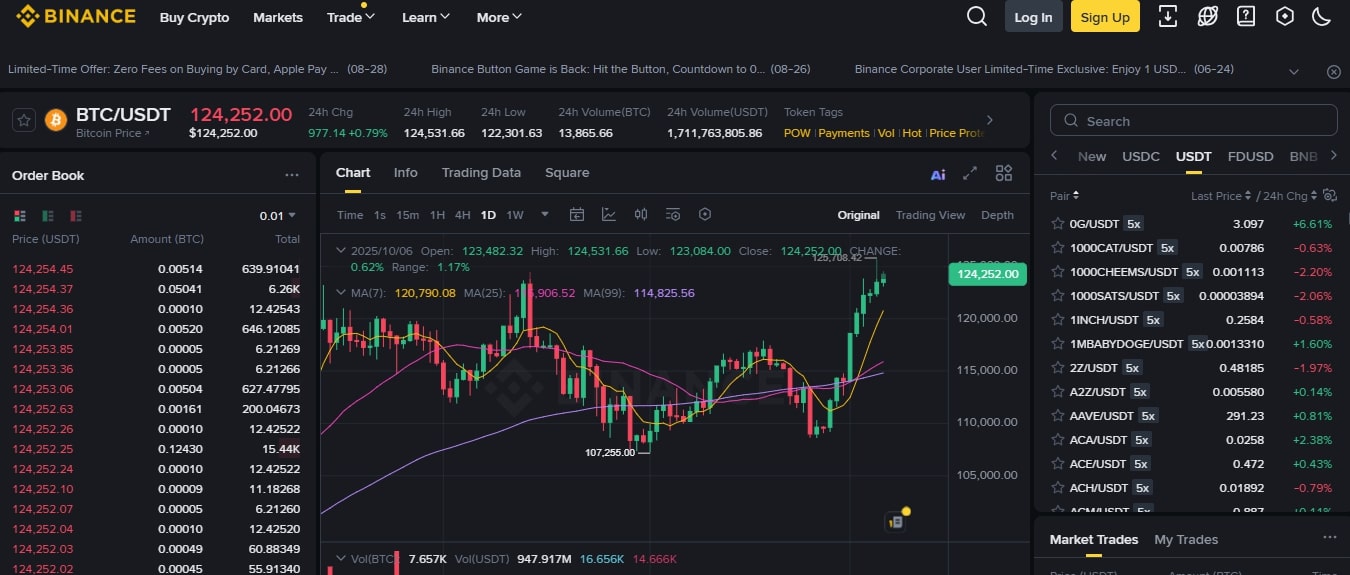Open the chart AI assistant icon

pyautogui.click(x=938, y=174)
